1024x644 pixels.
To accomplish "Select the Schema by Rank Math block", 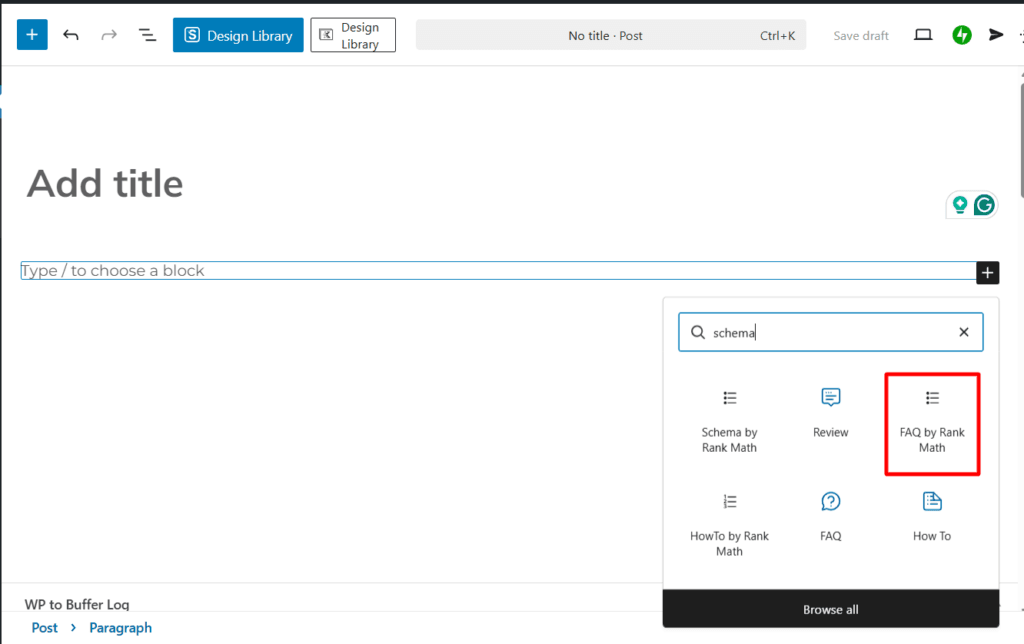I will coord(729,420).
